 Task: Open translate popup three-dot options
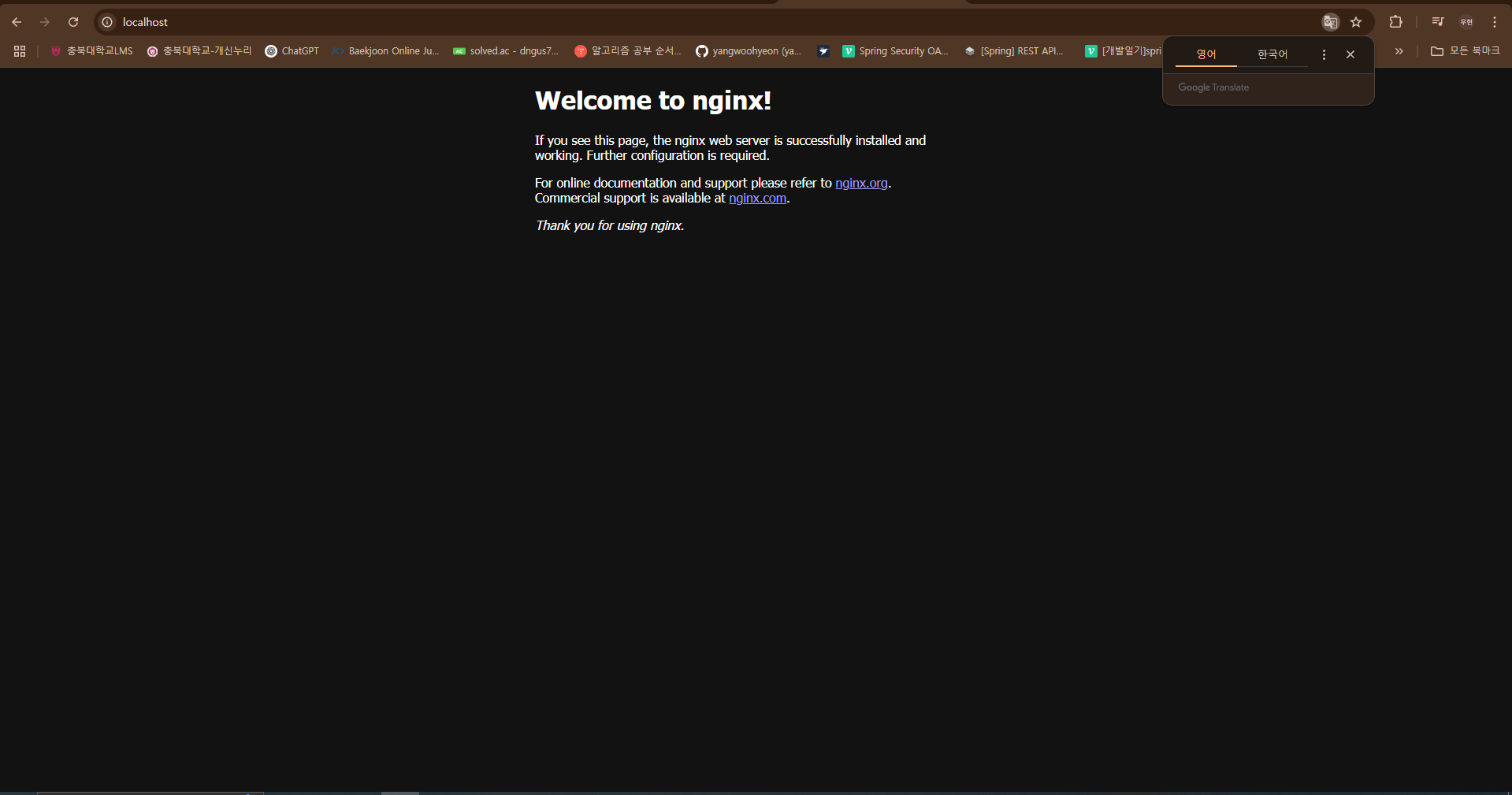tap(1324, 54)
